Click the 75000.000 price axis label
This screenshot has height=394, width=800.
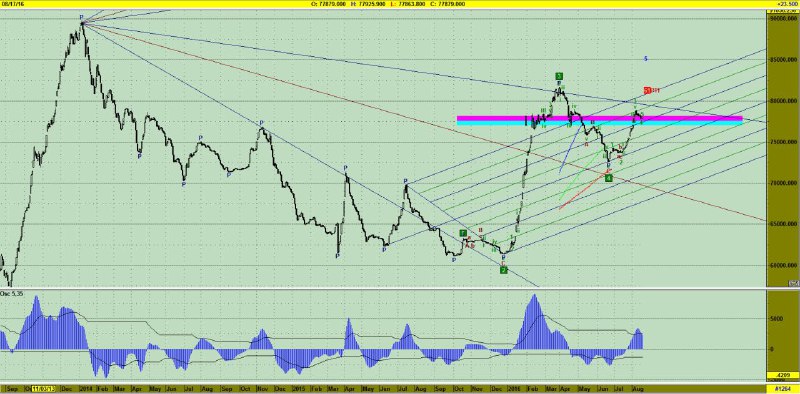(x=785, y=142)
